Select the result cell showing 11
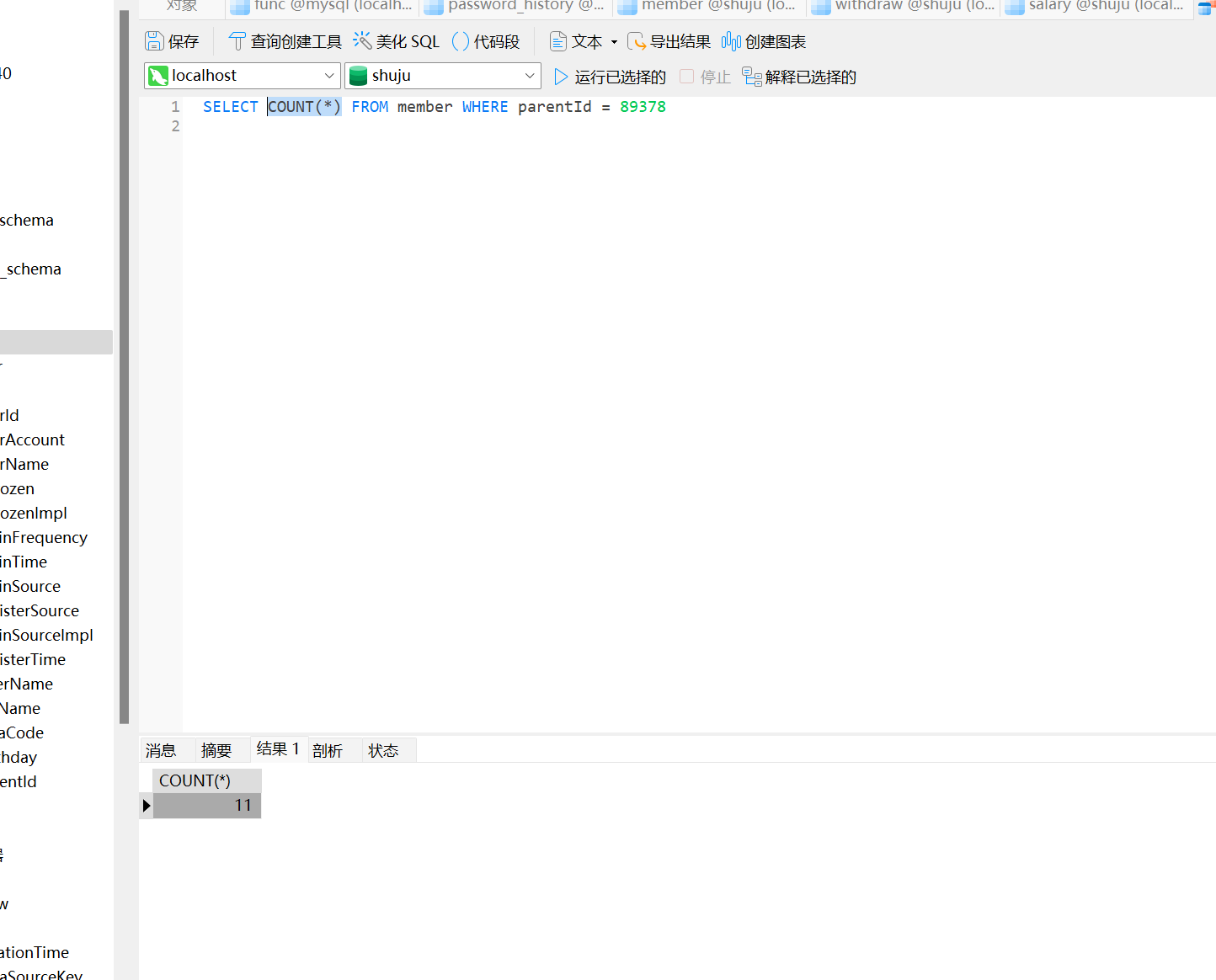 [207, 806]
